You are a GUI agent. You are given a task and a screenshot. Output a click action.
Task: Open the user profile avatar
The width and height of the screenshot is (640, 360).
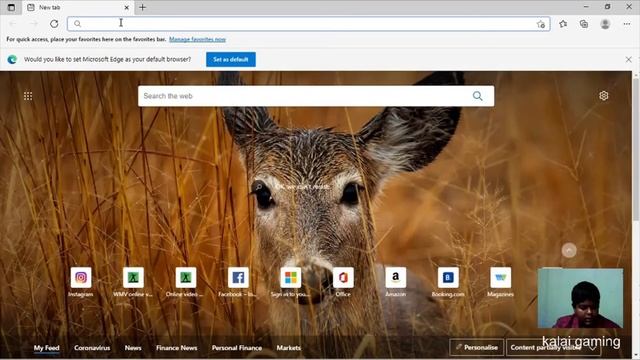(605, 24)
